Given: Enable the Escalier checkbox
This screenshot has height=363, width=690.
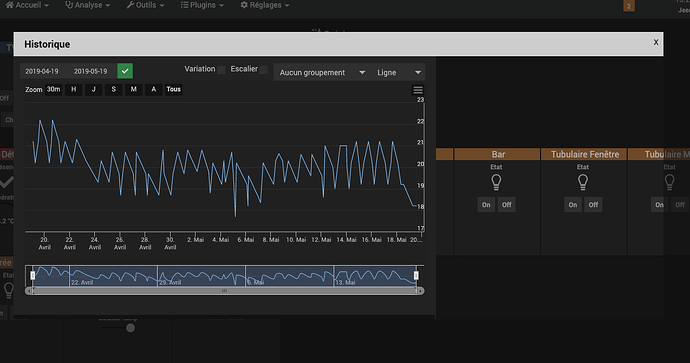Looking at the screenshot, I should [x=264, y=70].
